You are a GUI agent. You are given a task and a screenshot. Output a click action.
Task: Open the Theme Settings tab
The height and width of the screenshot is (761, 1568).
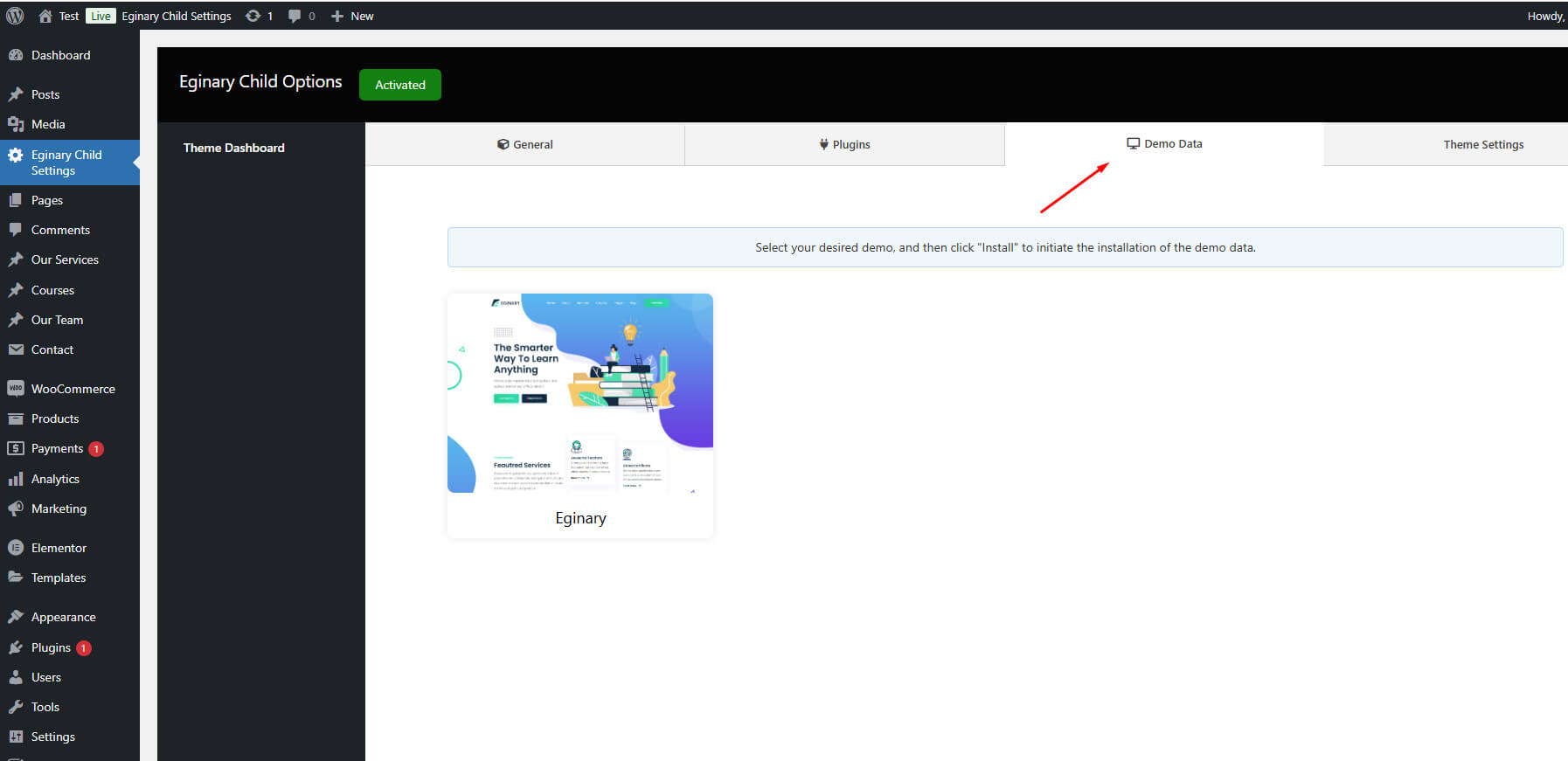click(x=1483, y=144)
